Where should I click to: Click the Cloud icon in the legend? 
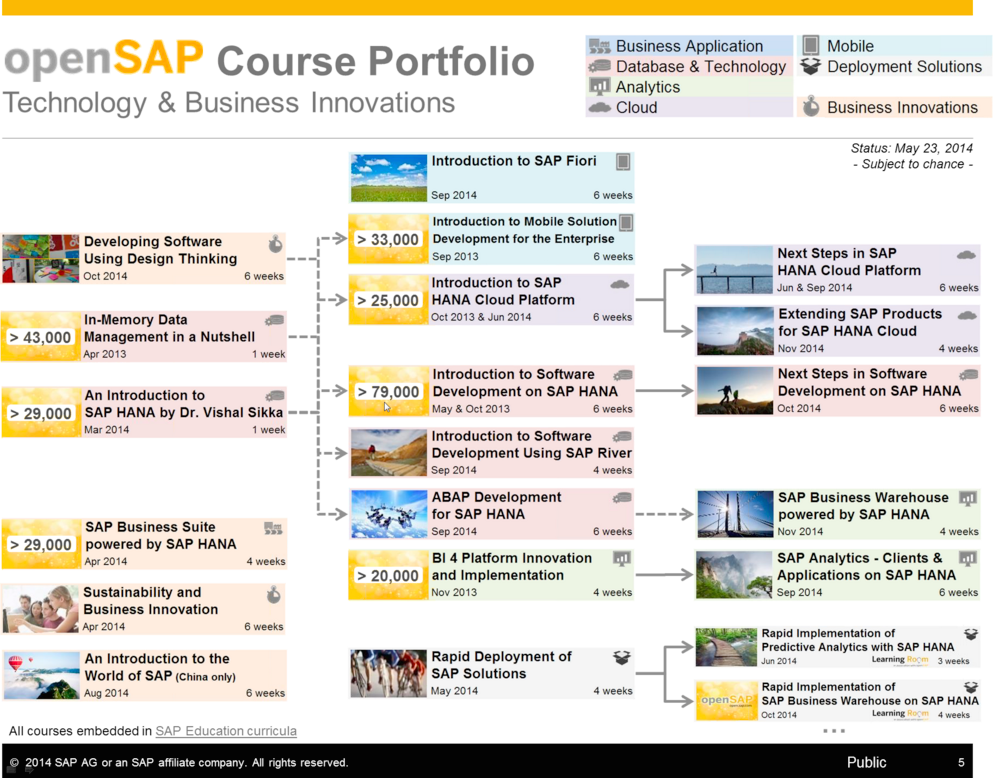pyautogui.click(x=599, y=107)
